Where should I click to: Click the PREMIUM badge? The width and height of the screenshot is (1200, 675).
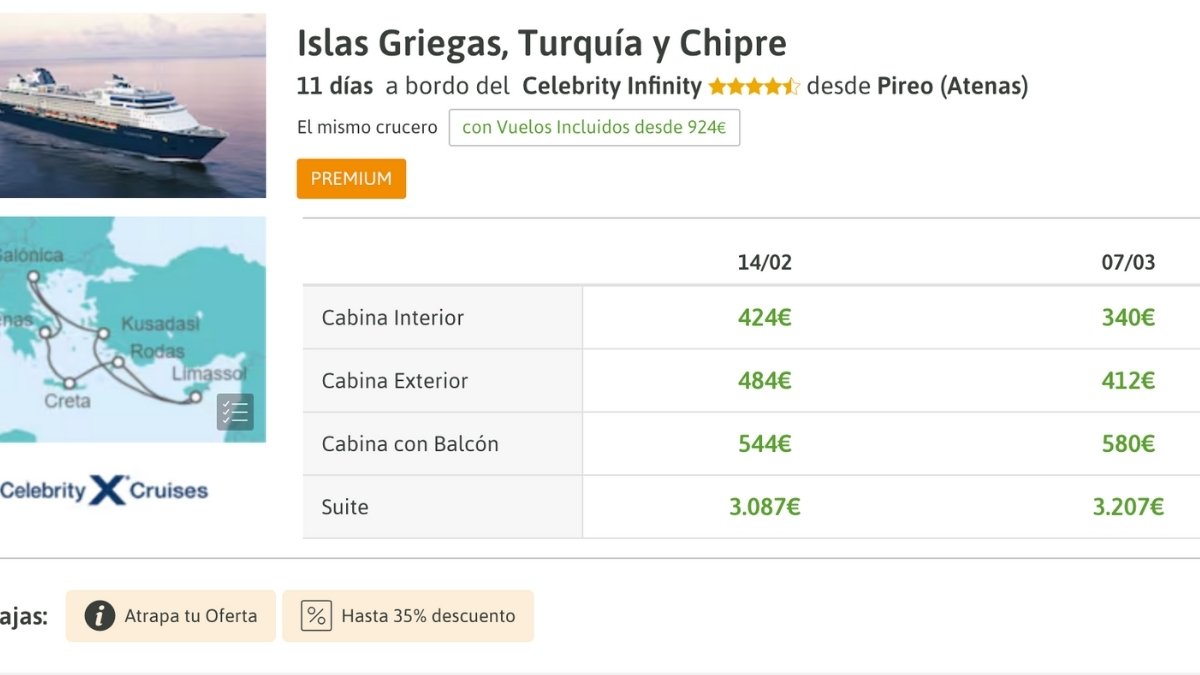(351, 179)
